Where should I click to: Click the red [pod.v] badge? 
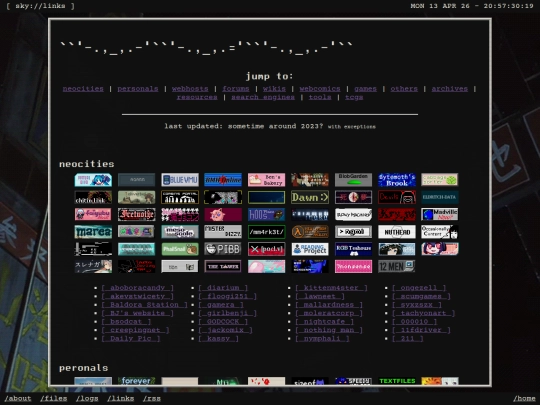pos(267,249)
